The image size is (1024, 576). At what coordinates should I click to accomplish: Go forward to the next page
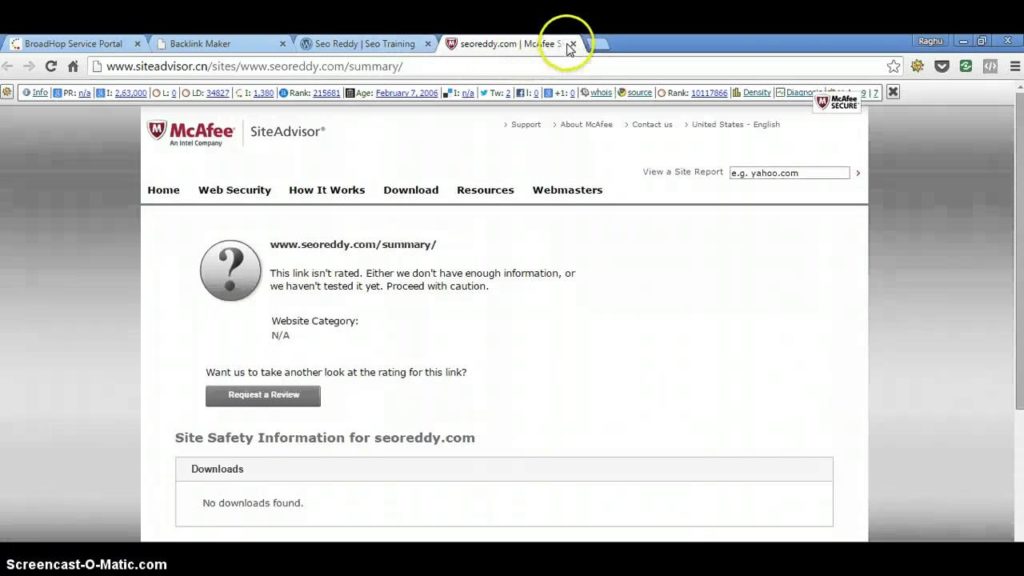tap(29, 66)
